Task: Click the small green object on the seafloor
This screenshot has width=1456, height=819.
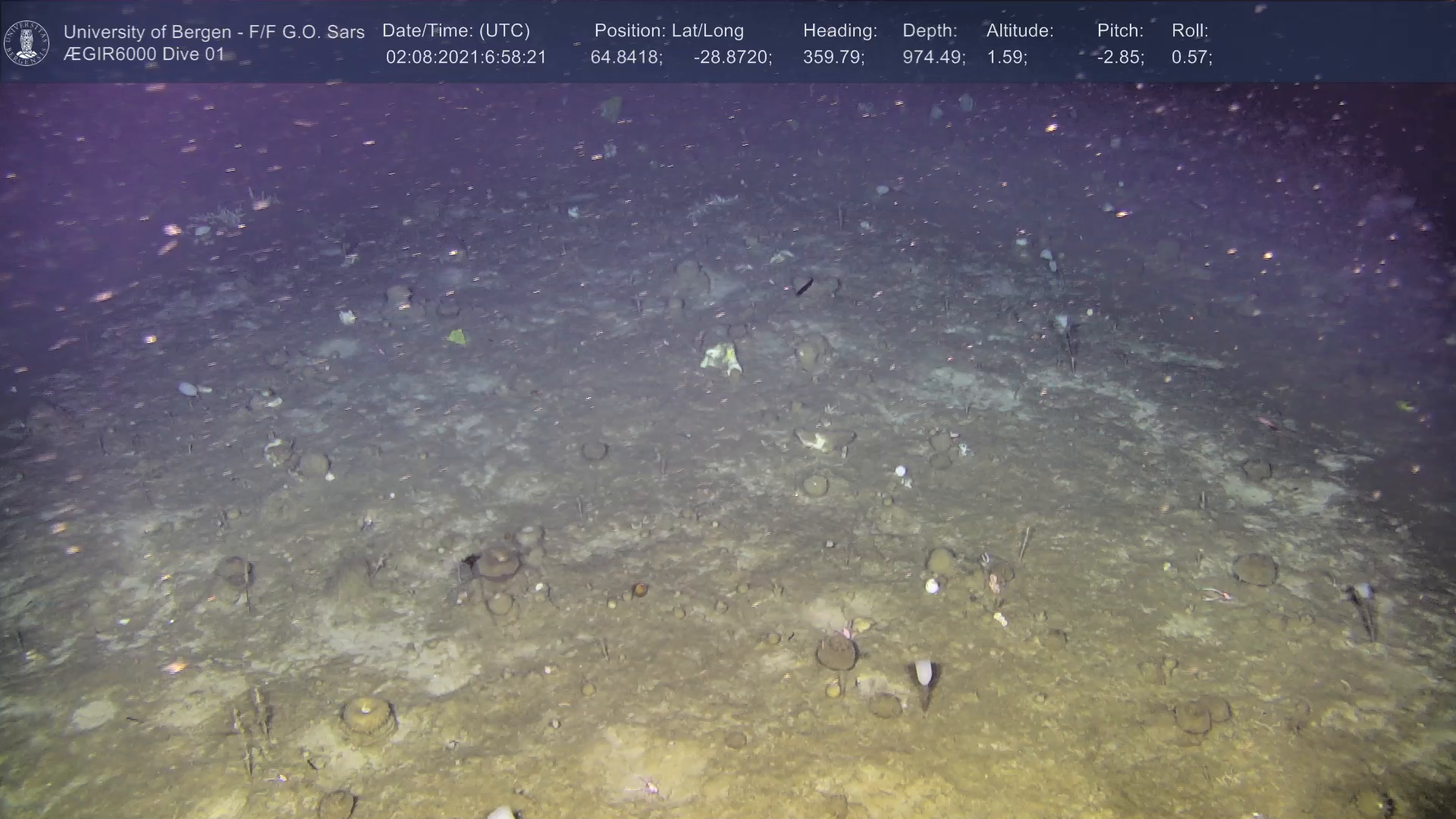Action: click(x=457, y=336)
